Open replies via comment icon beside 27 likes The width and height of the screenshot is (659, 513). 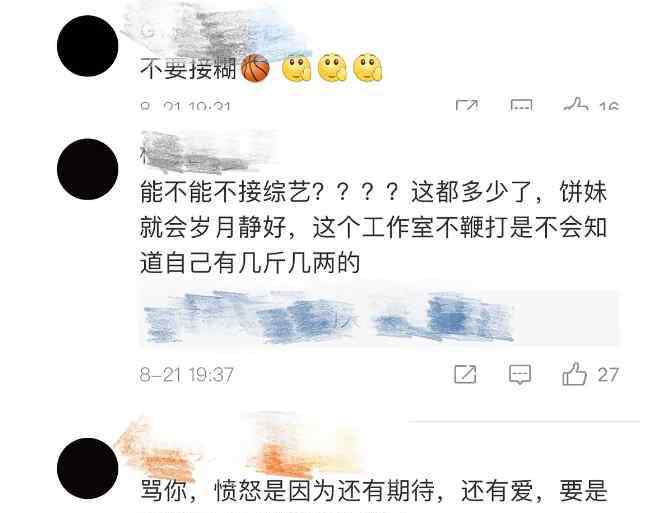(519, 374)
